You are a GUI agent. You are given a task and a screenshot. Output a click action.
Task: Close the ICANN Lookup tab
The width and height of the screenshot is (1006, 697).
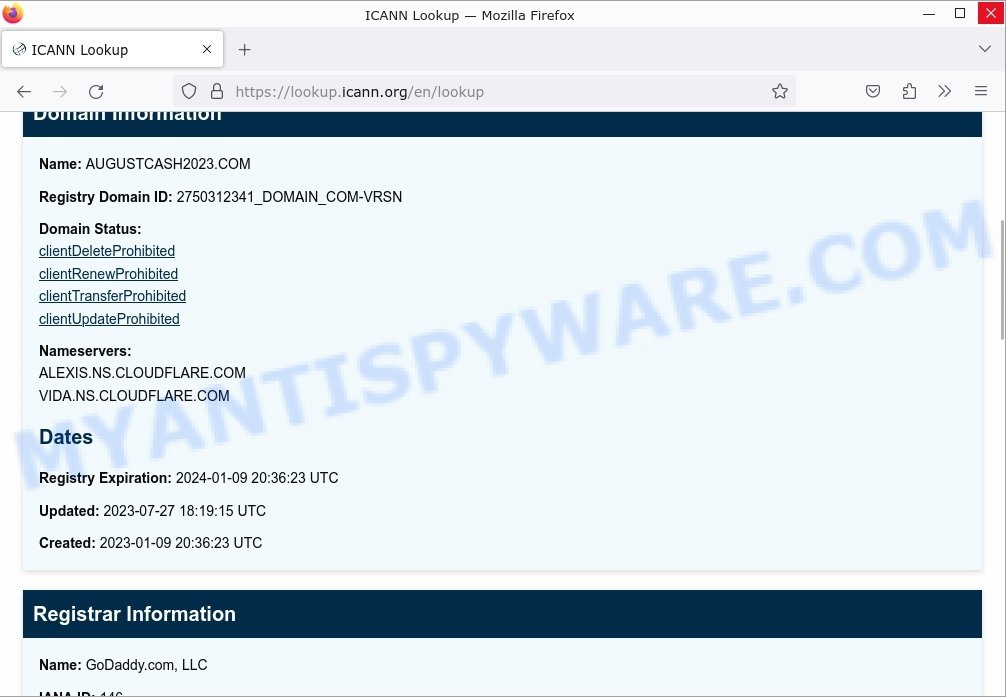(207, 49)
